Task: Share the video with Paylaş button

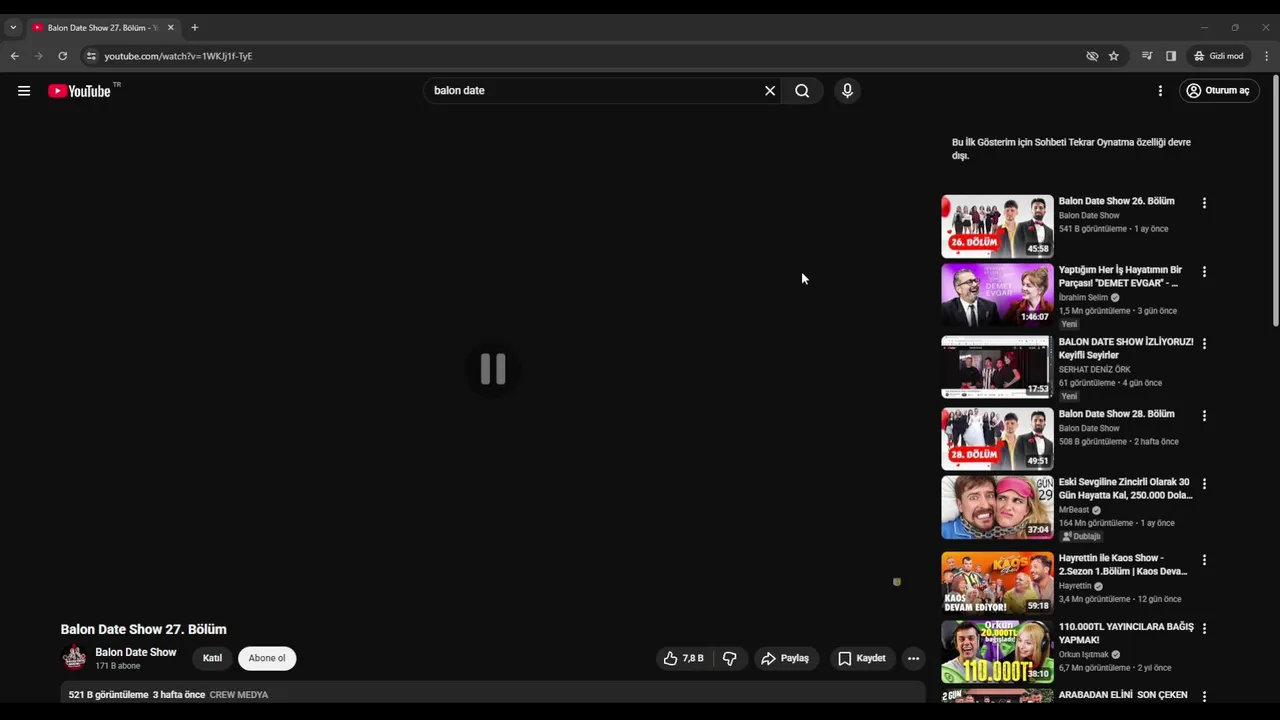Action: 785,658
